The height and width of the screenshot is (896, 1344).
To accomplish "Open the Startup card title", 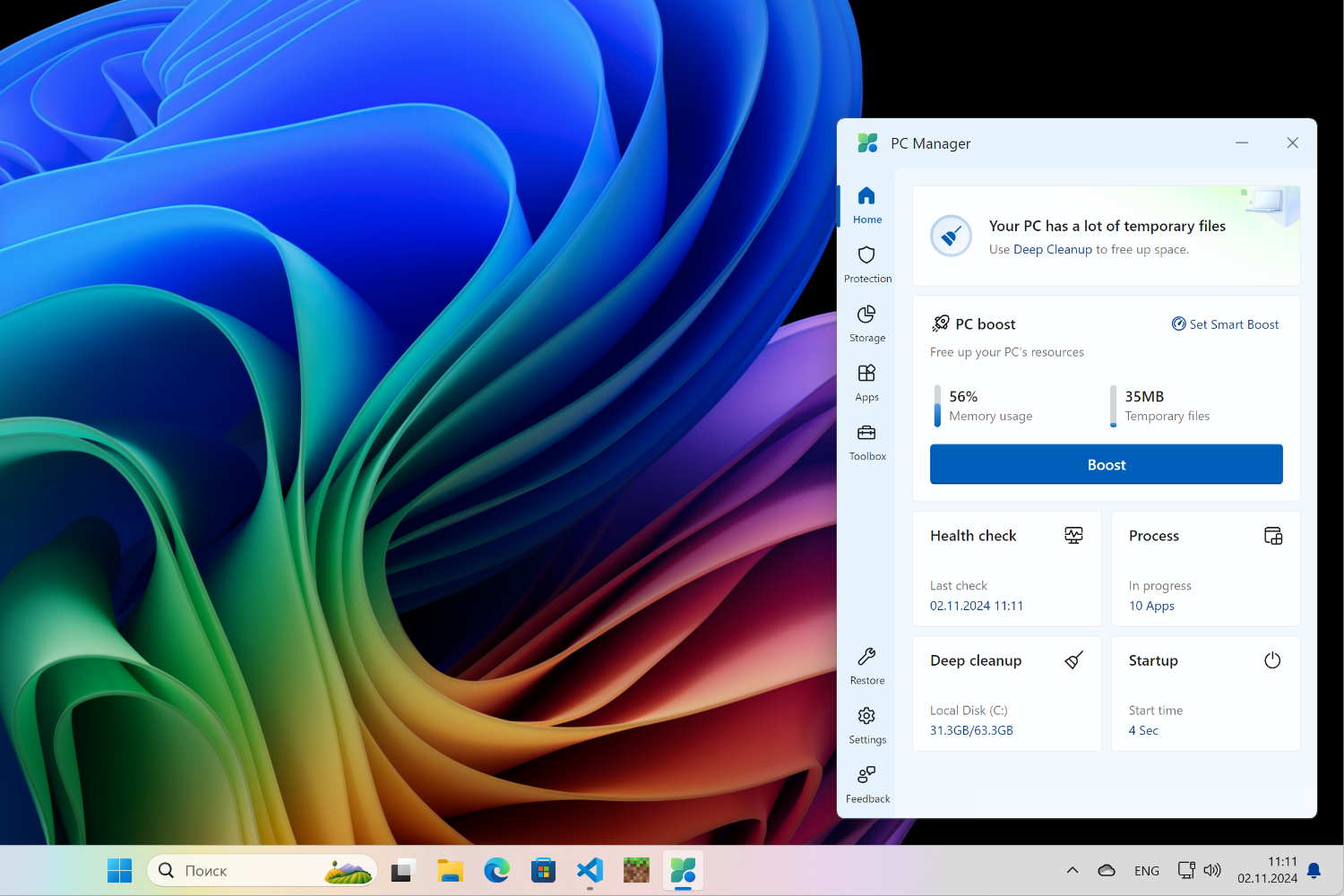I will (1153, 660).
